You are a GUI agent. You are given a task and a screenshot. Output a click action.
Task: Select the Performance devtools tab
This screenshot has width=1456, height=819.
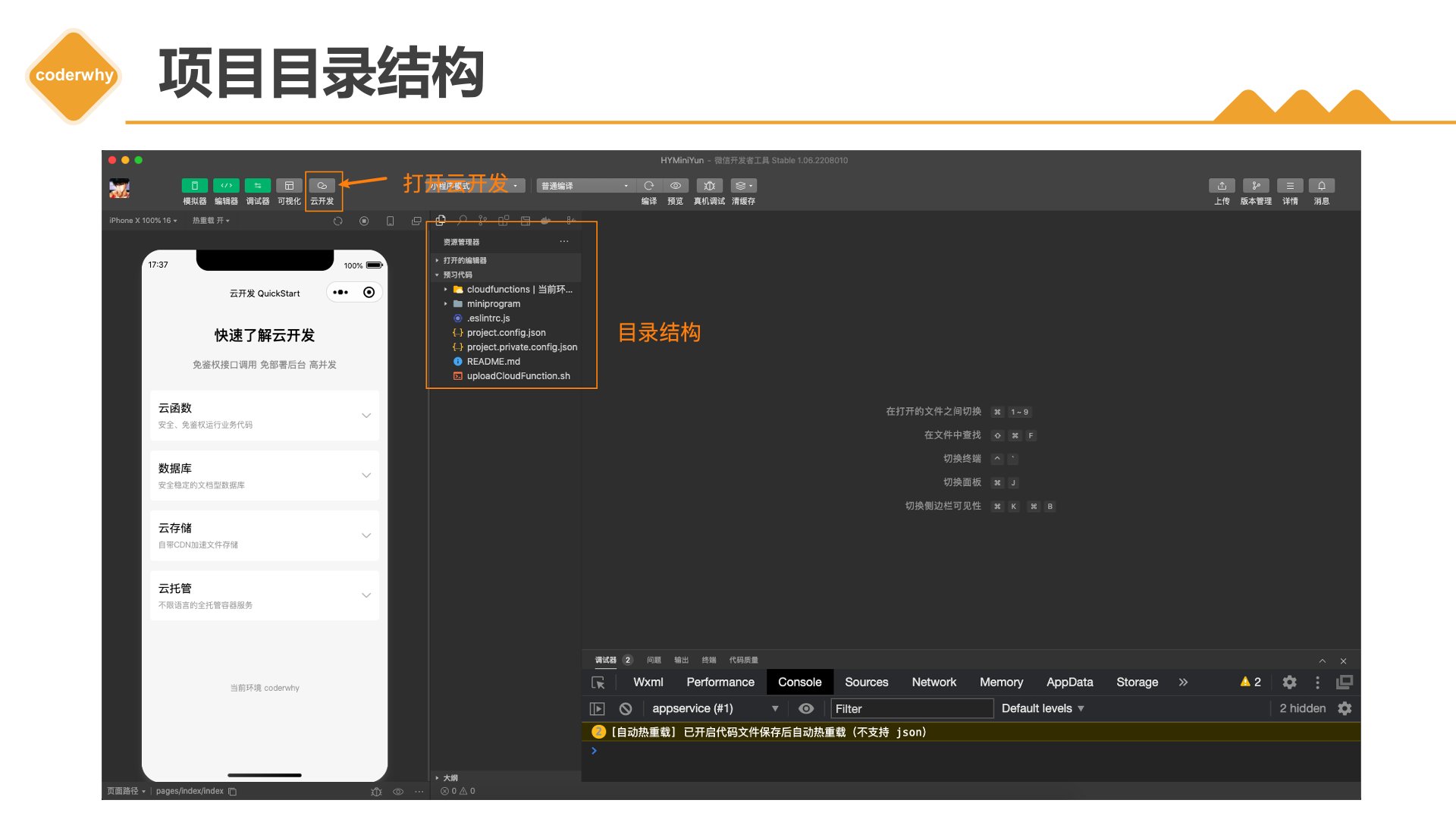720,682
